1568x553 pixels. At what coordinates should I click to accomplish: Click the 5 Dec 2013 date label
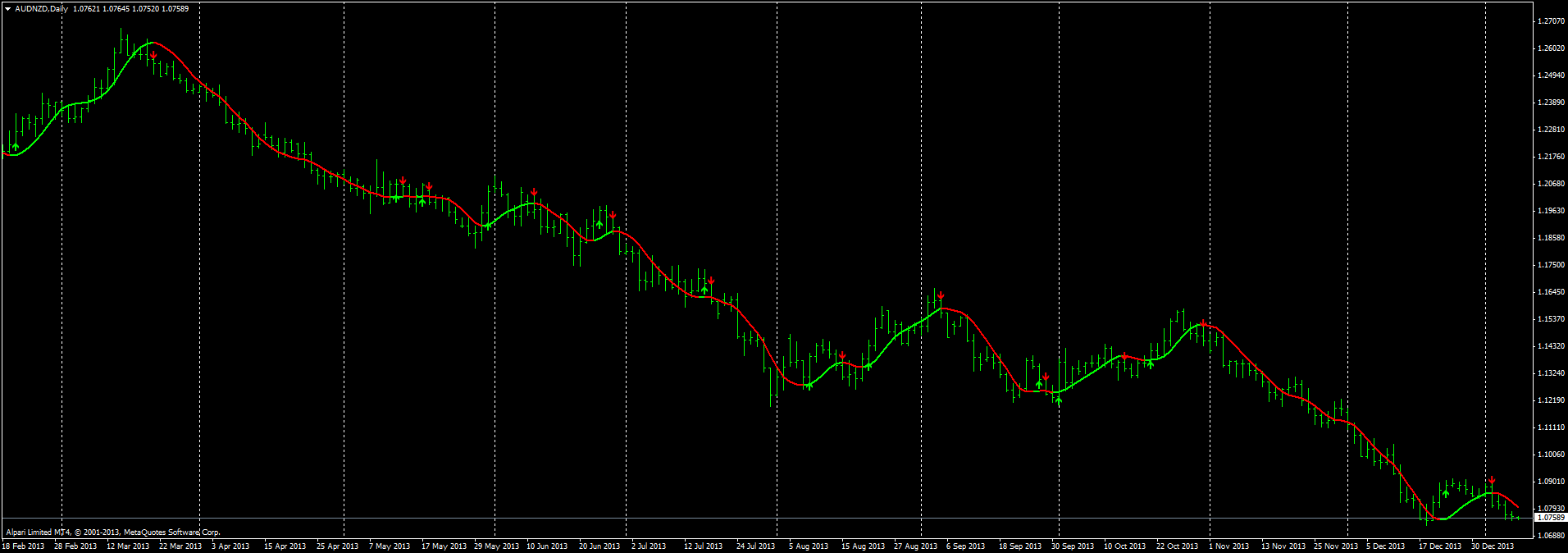1386,546
